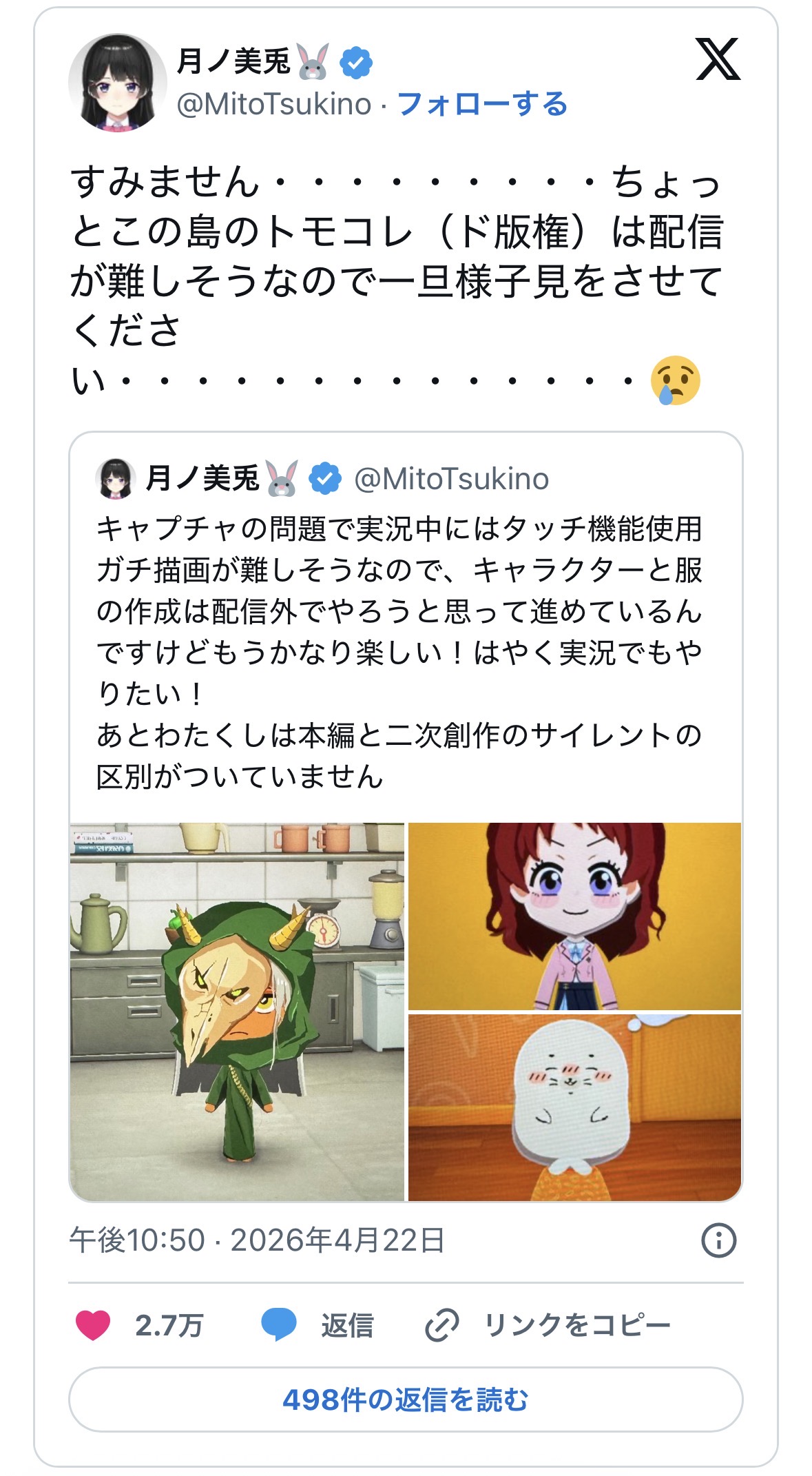The height and width of the screenshot is (1476, 812).
Task: Open the green hooded bird-mask character image
Action: click(x=237, y=1012)
